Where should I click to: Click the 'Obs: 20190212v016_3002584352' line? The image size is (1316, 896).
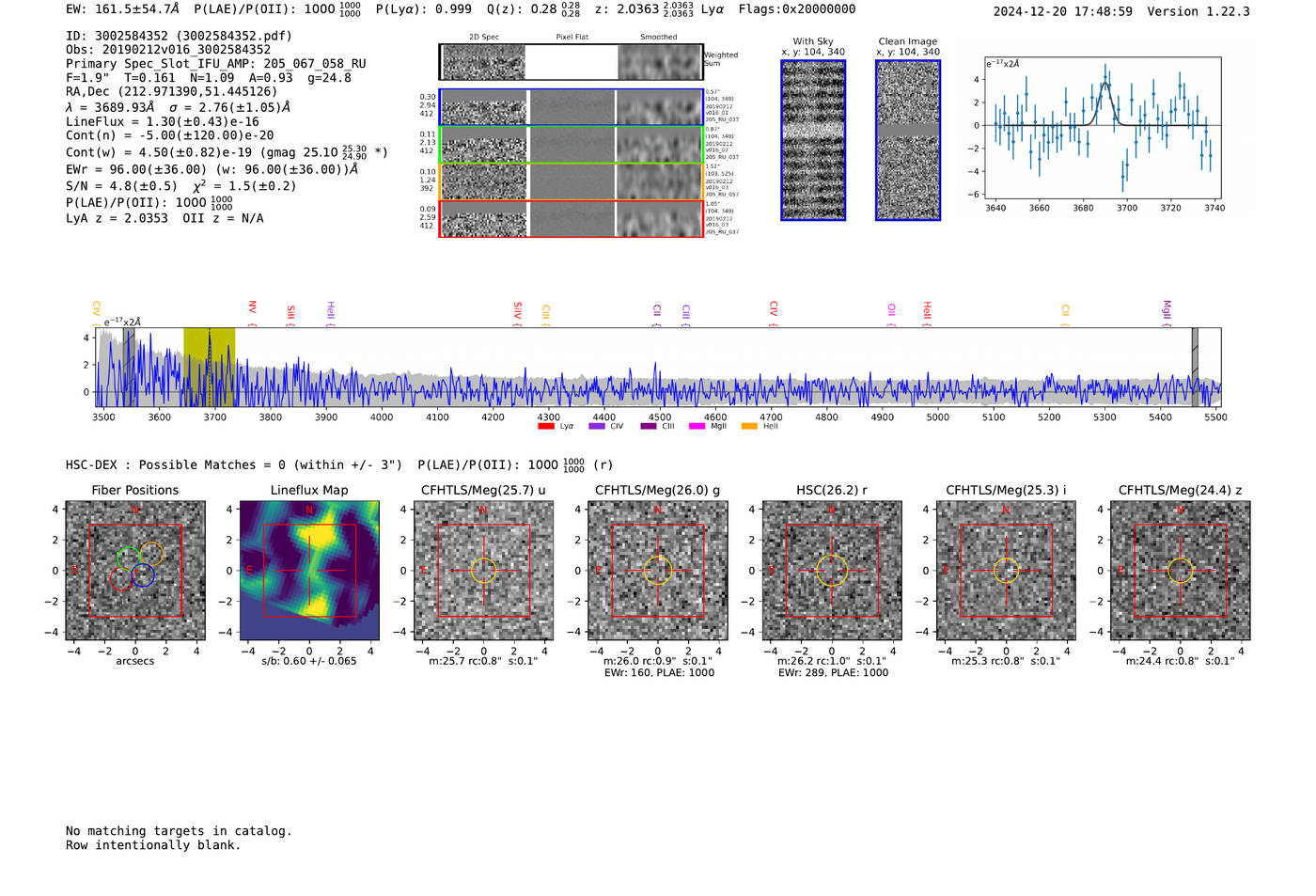[168, 49]
